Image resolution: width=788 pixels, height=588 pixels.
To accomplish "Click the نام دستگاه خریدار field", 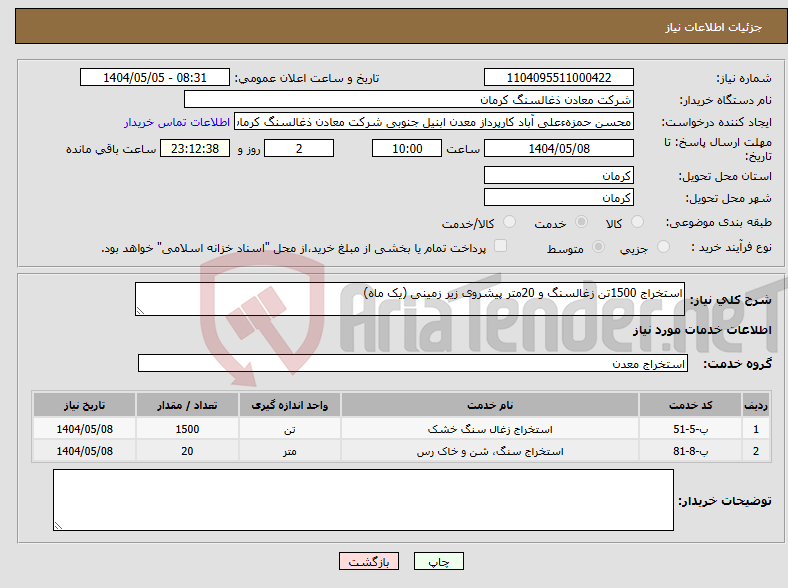I will pos(409,100).
